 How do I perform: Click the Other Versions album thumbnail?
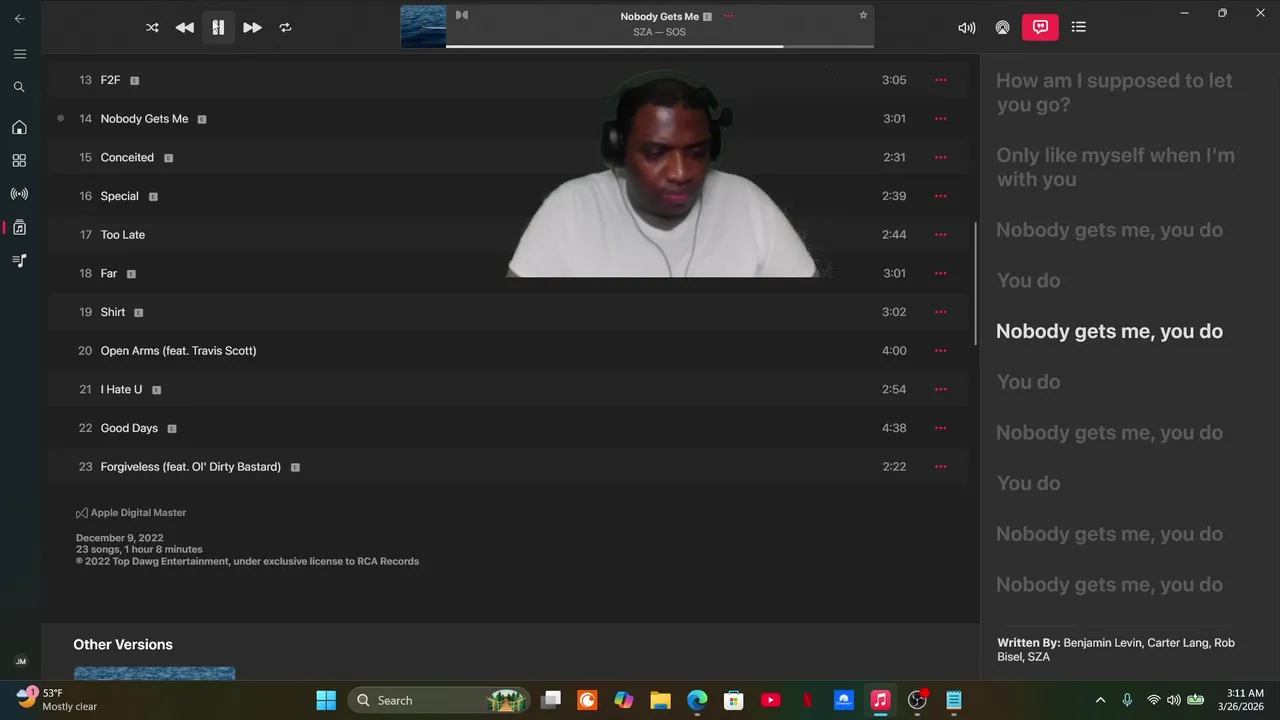(x=155, y=673)
